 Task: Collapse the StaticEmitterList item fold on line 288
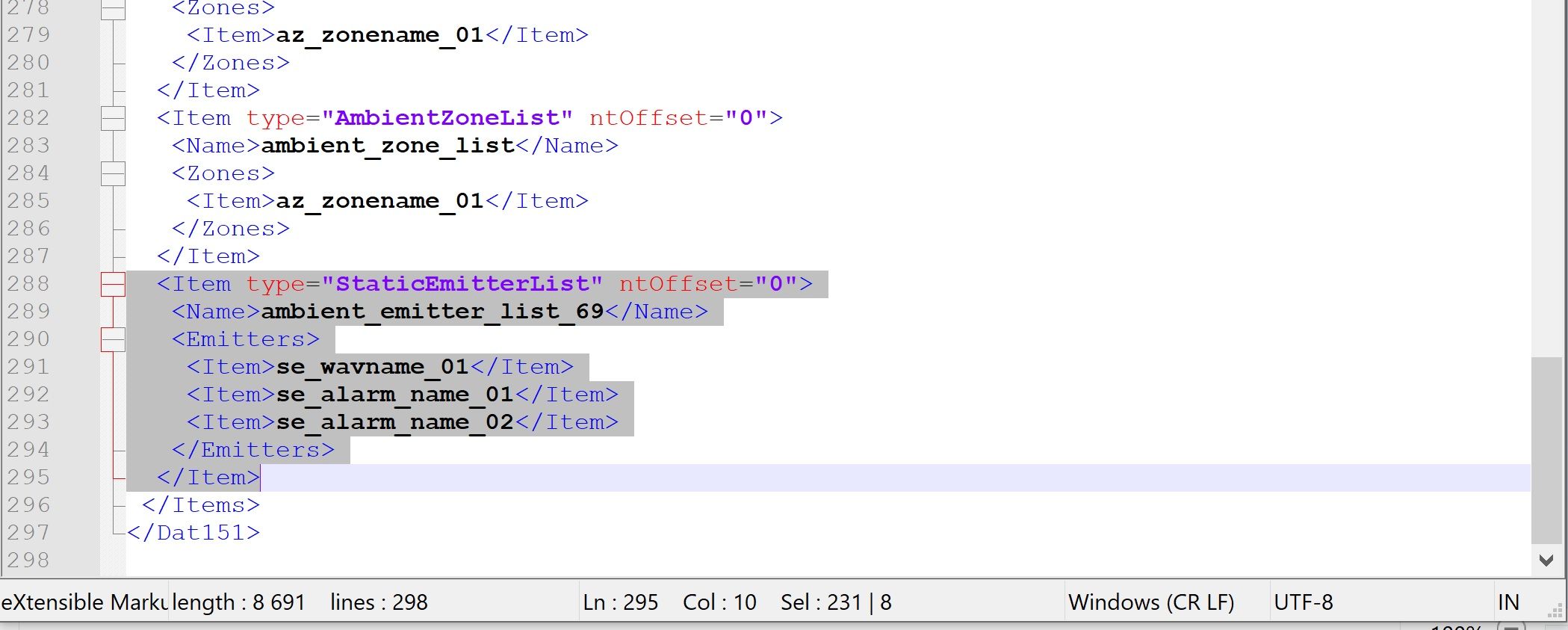point(113,284)
